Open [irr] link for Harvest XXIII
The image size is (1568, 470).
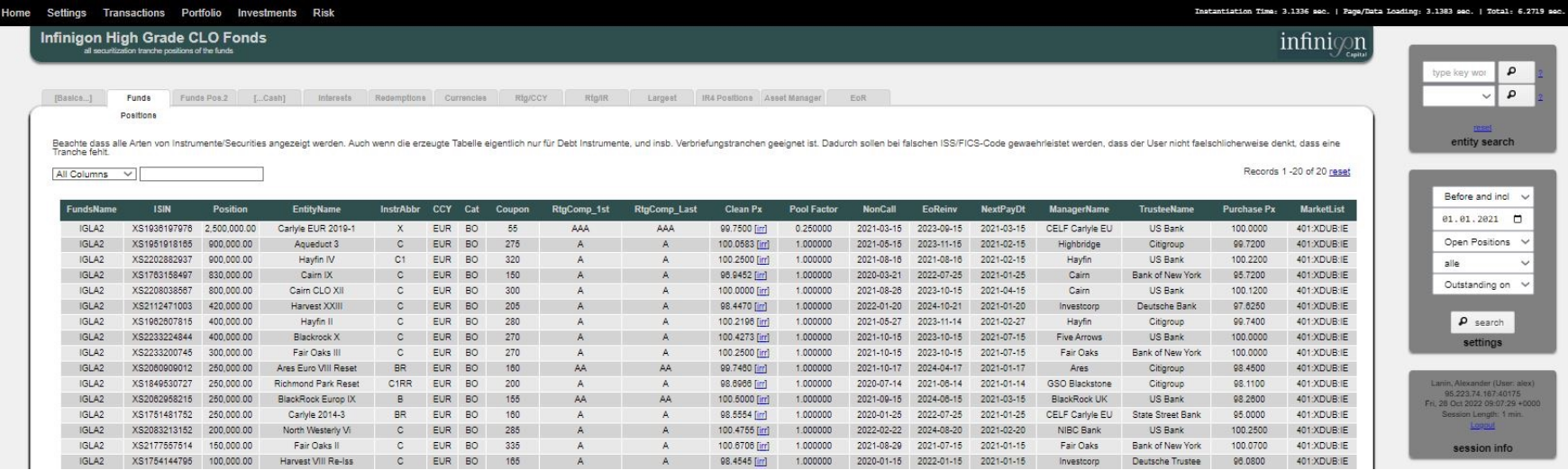click(x=761, y=306)
